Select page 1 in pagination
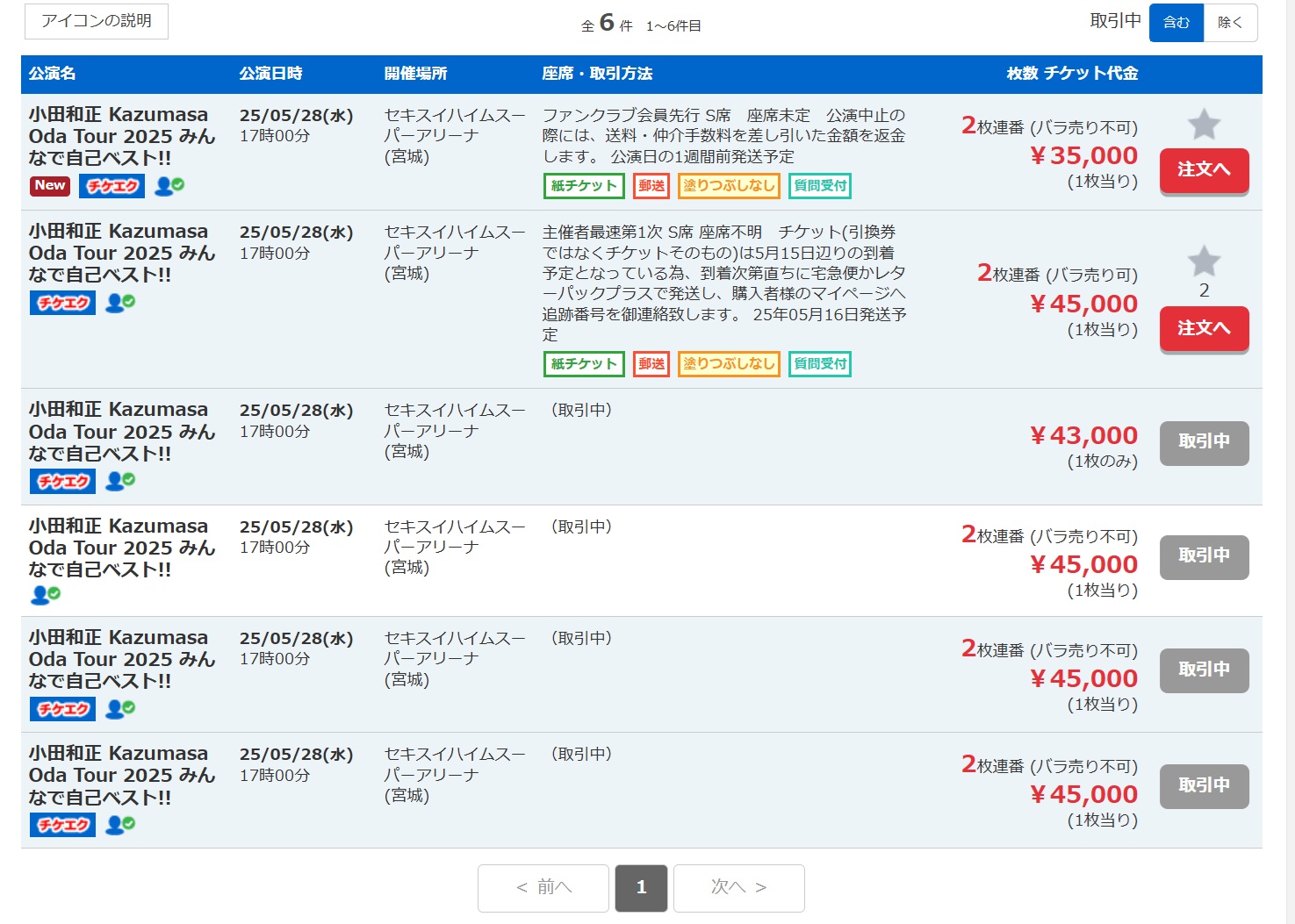 [641, 887]
